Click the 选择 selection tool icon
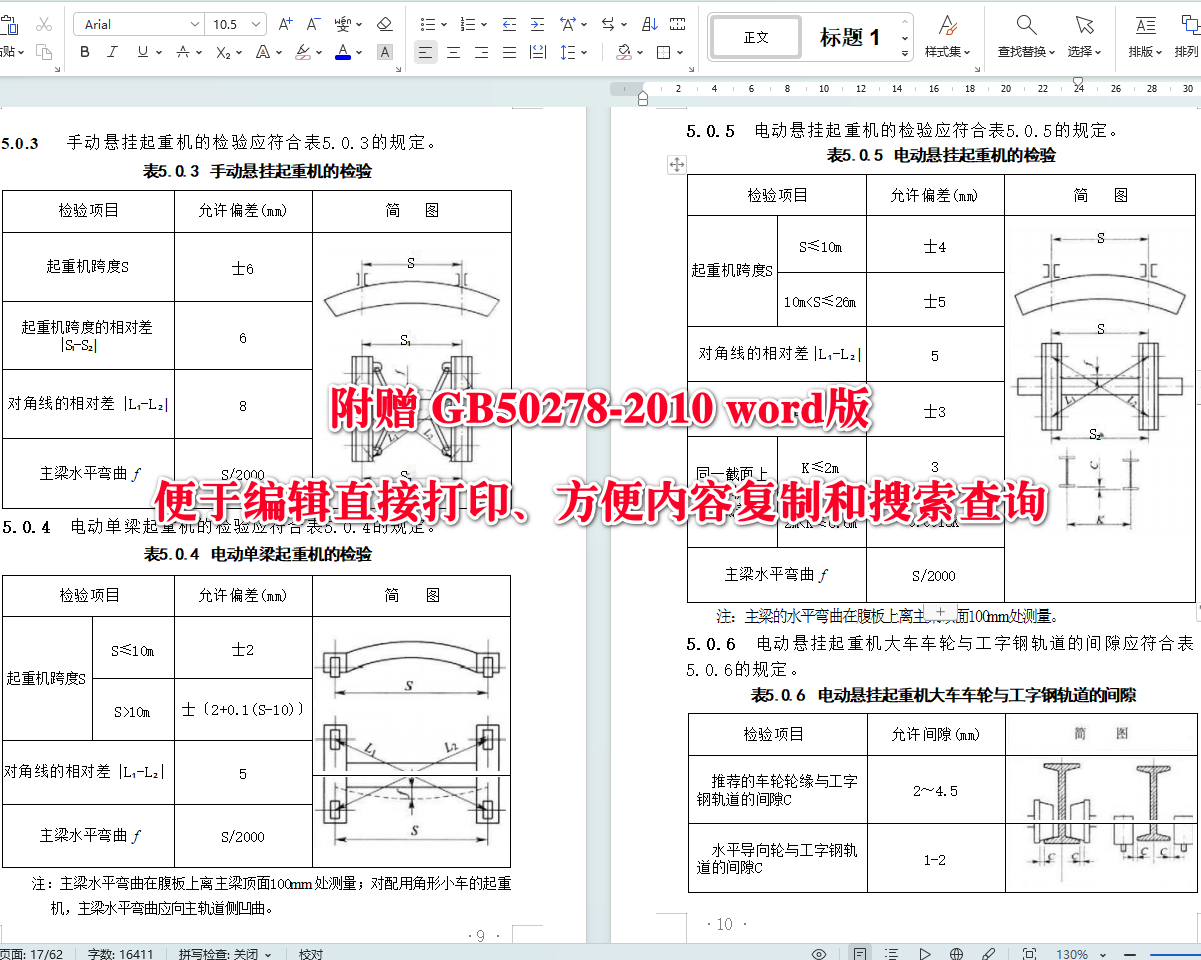The width and height of the screenshot is (1201, 960). pyautogui.click(x=1083, y=35)
